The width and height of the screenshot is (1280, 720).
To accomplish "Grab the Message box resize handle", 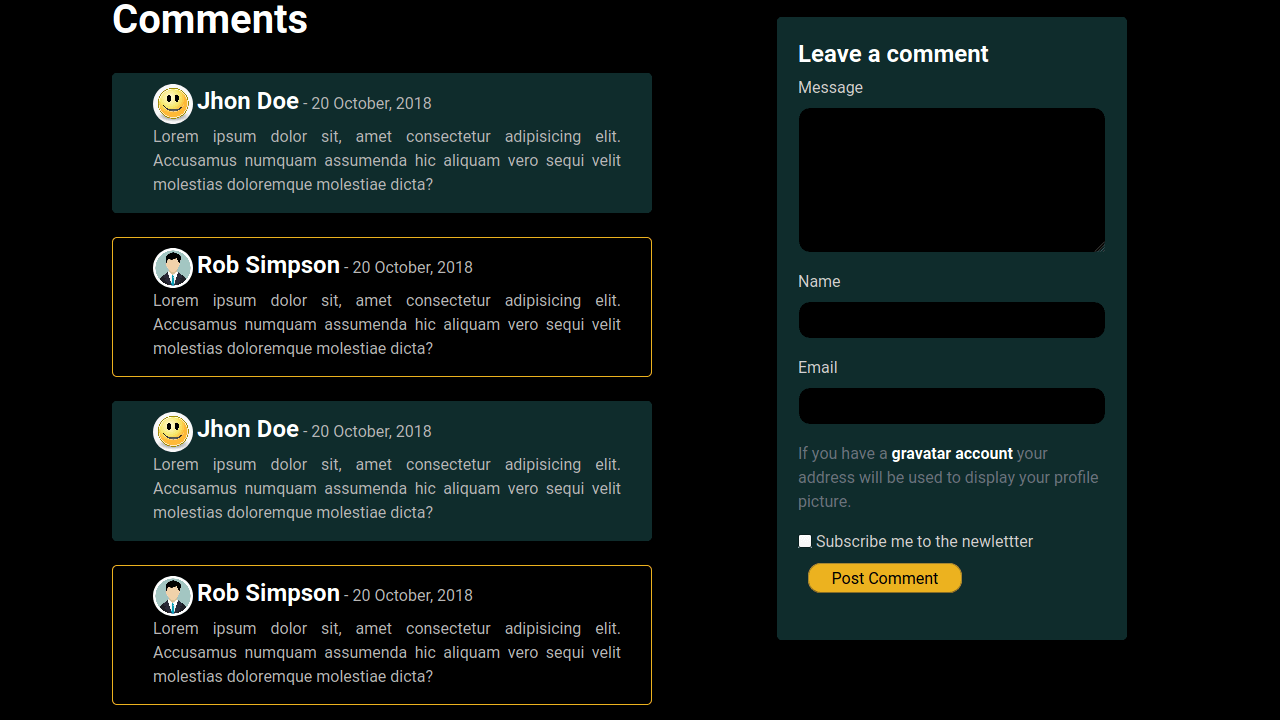I will [x=1099, y=246].
